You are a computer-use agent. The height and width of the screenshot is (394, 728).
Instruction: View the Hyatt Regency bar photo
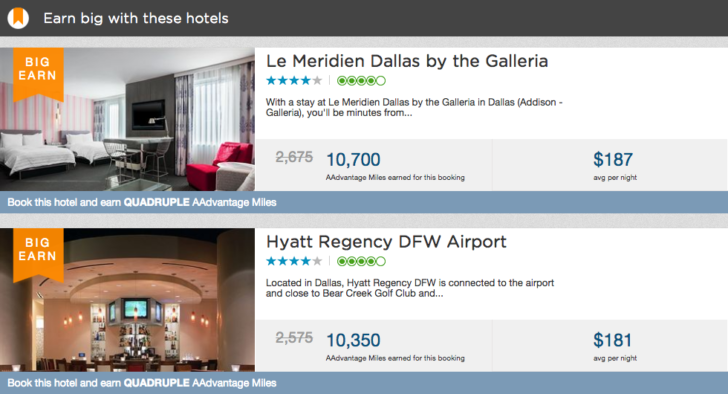point(127,300)
